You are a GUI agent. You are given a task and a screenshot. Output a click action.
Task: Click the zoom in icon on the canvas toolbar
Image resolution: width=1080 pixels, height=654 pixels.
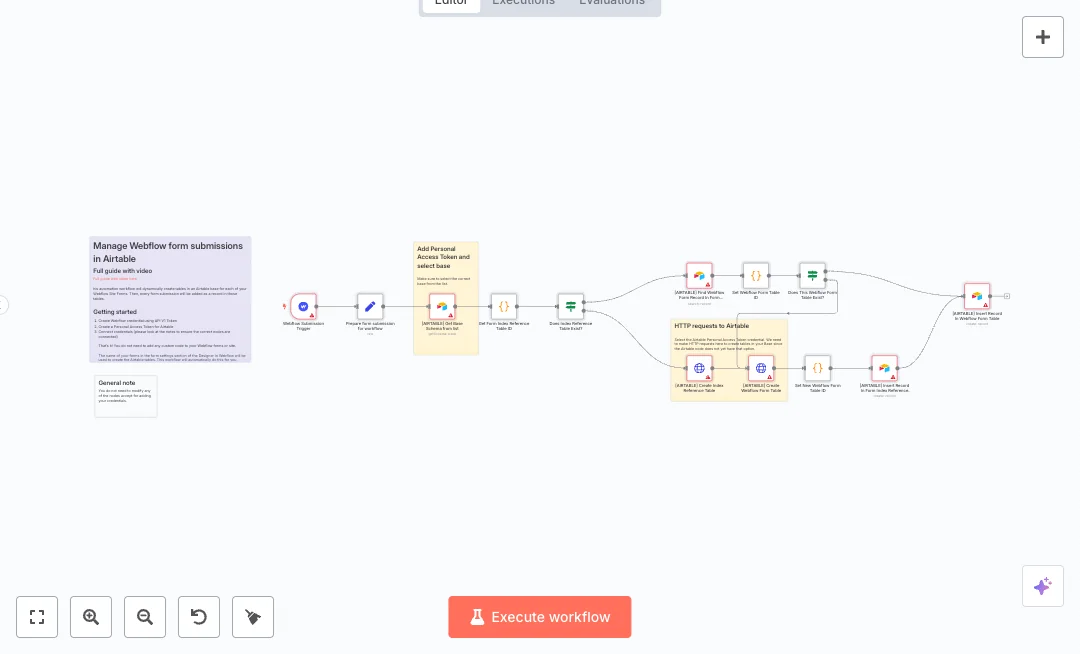[91, 617]
